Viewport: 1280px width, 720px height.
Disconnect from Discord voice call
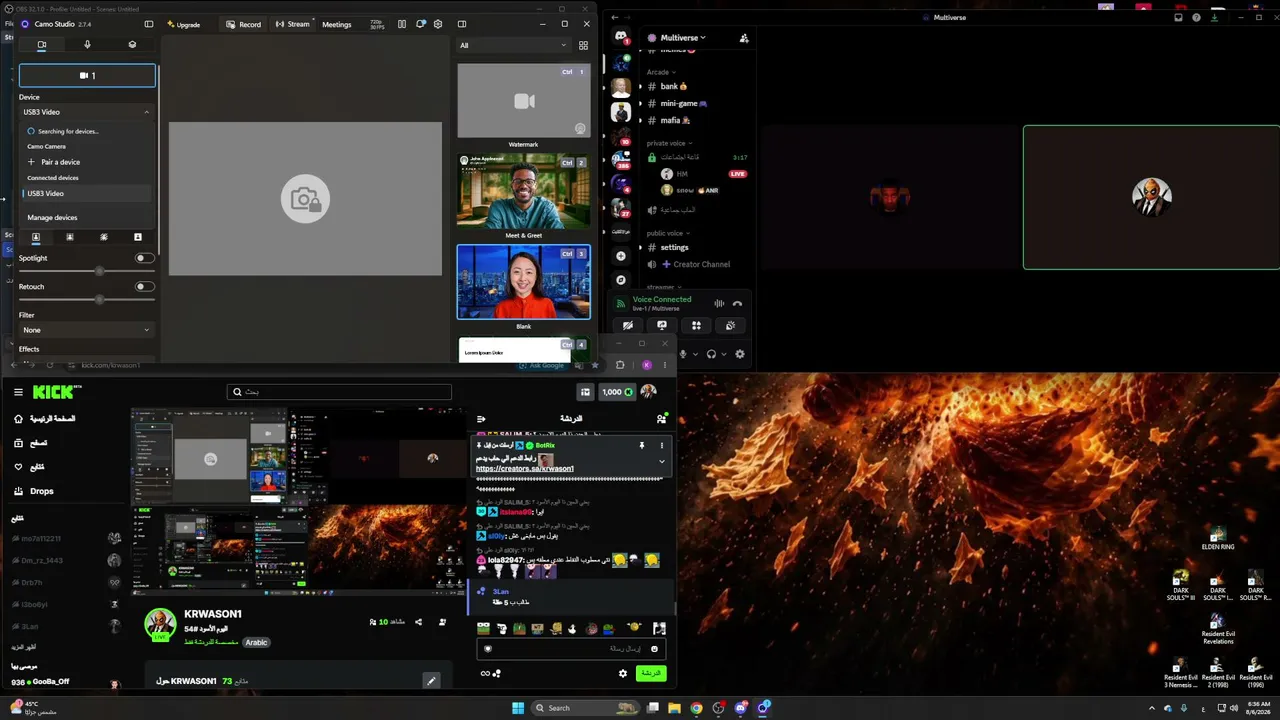pos(738,303)
